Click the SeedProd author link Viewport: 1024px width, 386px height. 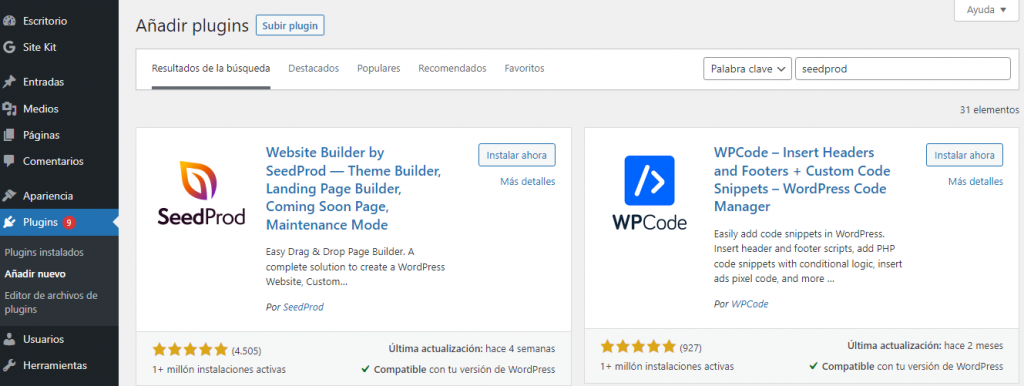click(x=303, y=307)
